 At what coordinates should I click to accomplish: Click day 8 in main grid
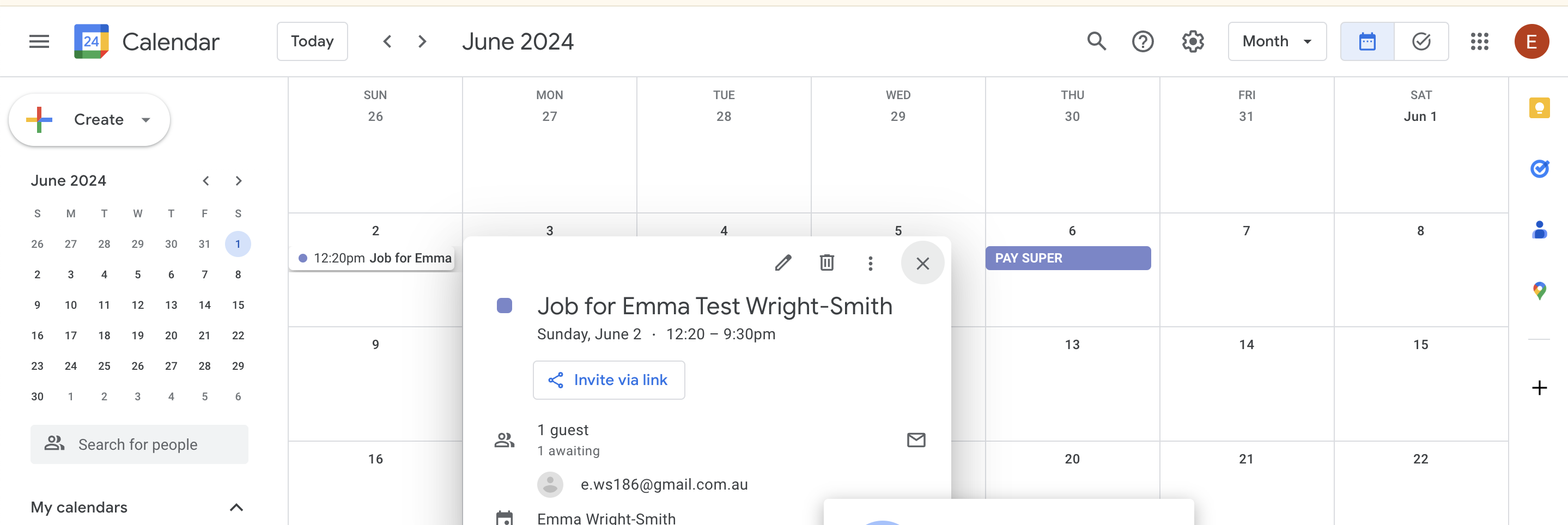click(1420, 230)
